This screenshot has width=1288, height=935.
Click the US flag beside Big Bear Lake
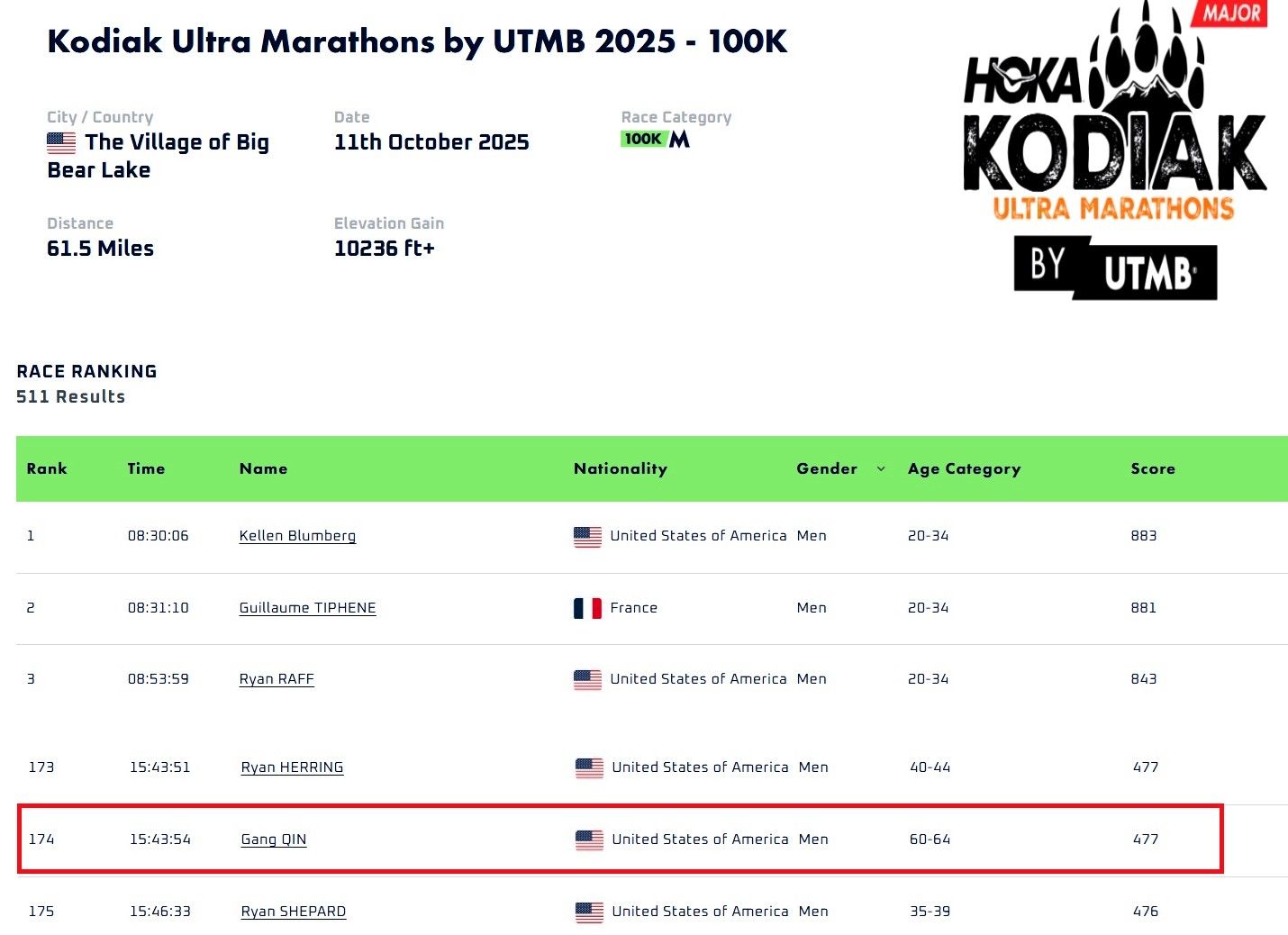(x=61, y=142)
